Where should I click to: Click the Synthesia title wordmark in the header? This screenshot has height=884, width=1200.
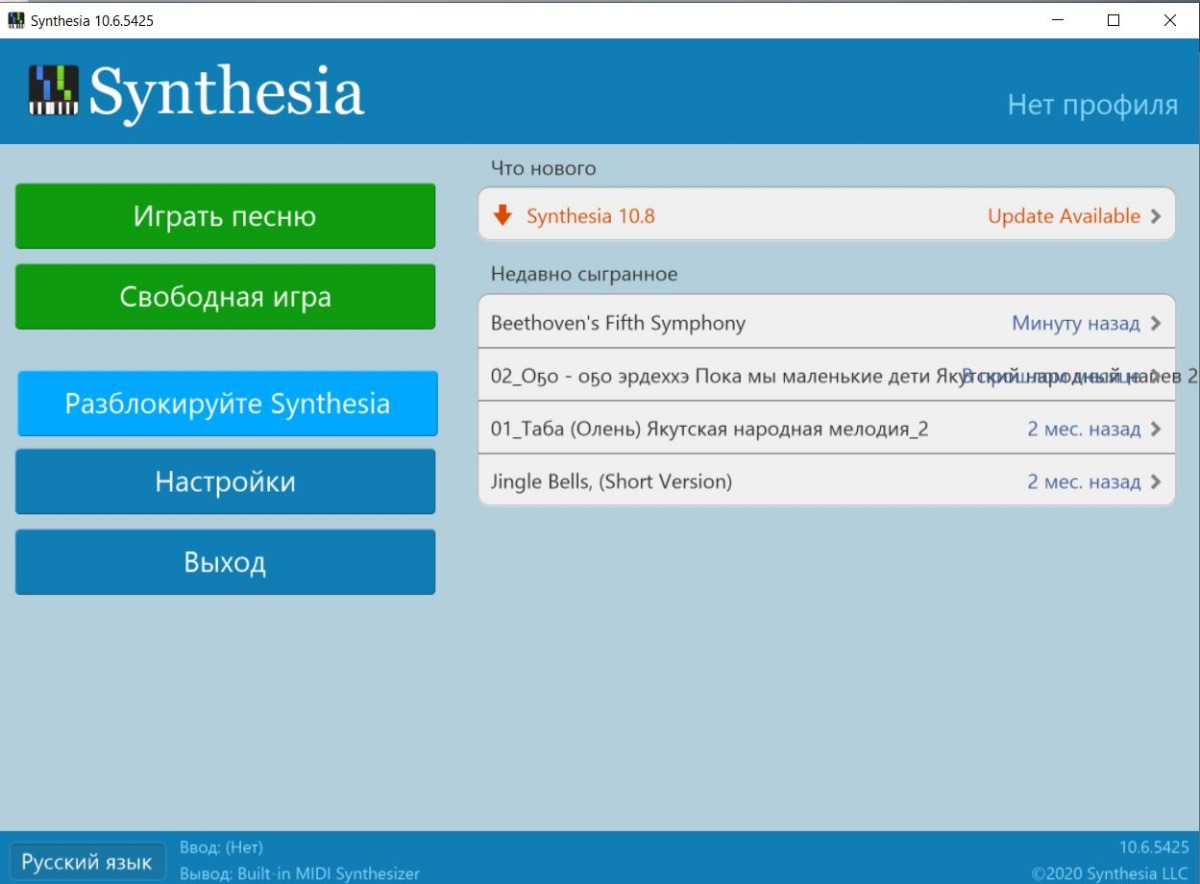click(227, 92)
